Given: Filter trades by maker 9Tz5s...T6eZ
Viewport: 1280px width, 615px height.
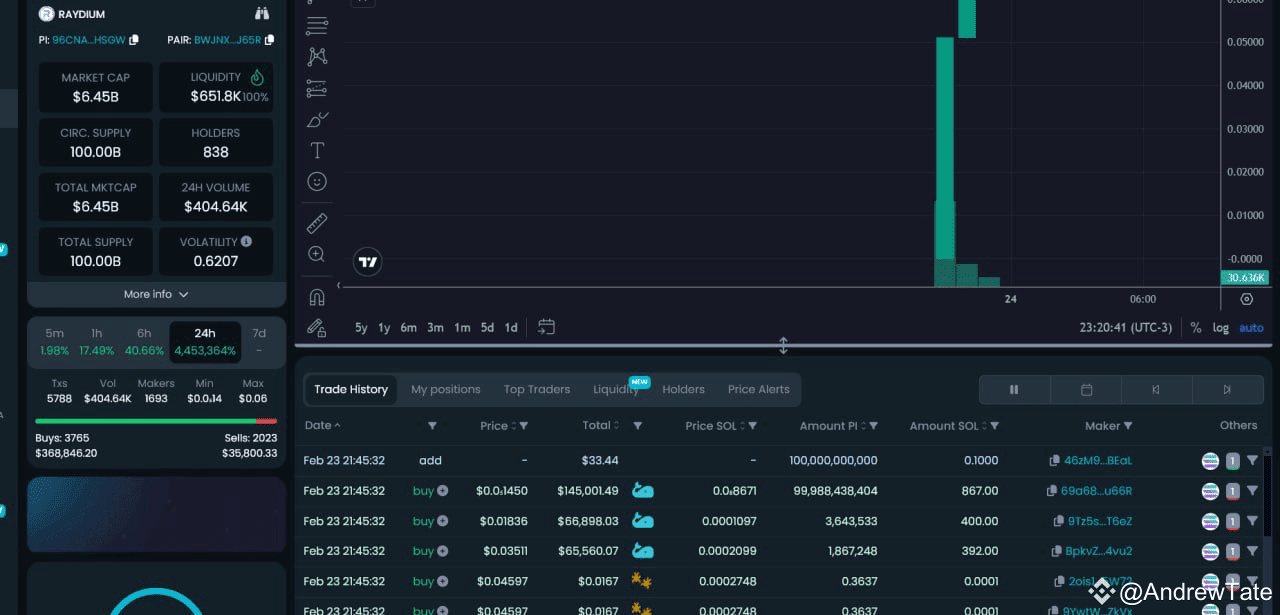Looking at the screenshot, I should click(1252, 521).
